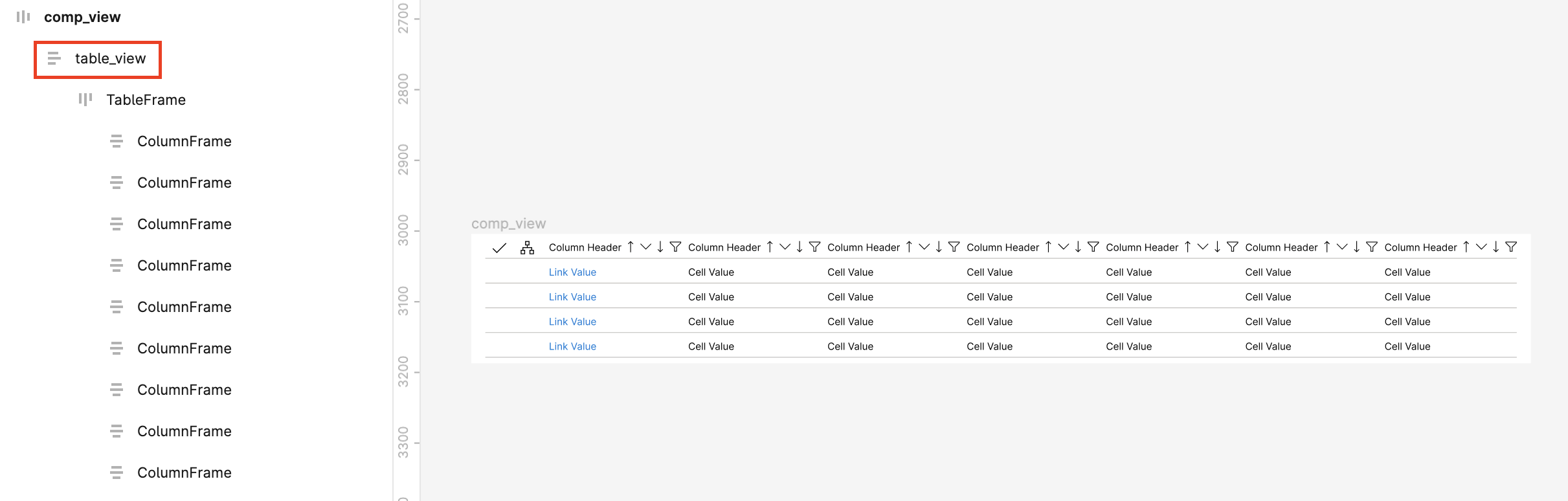The width and height of the screenshot is (1568, 501).
Task: Click the layout icon beside comp_view layer
Action: coord(23,17)
